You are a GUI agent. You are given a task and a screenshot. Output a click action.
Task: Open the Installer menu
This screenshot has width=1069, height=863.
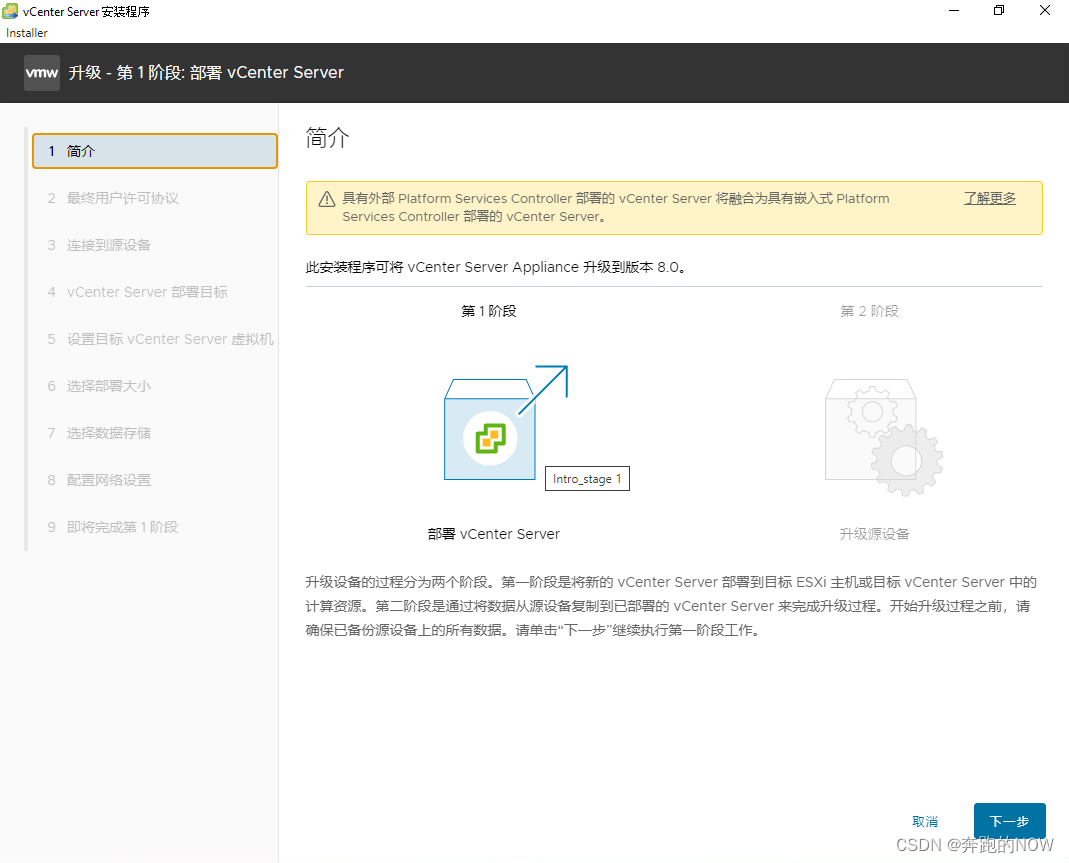pos(27,33)
